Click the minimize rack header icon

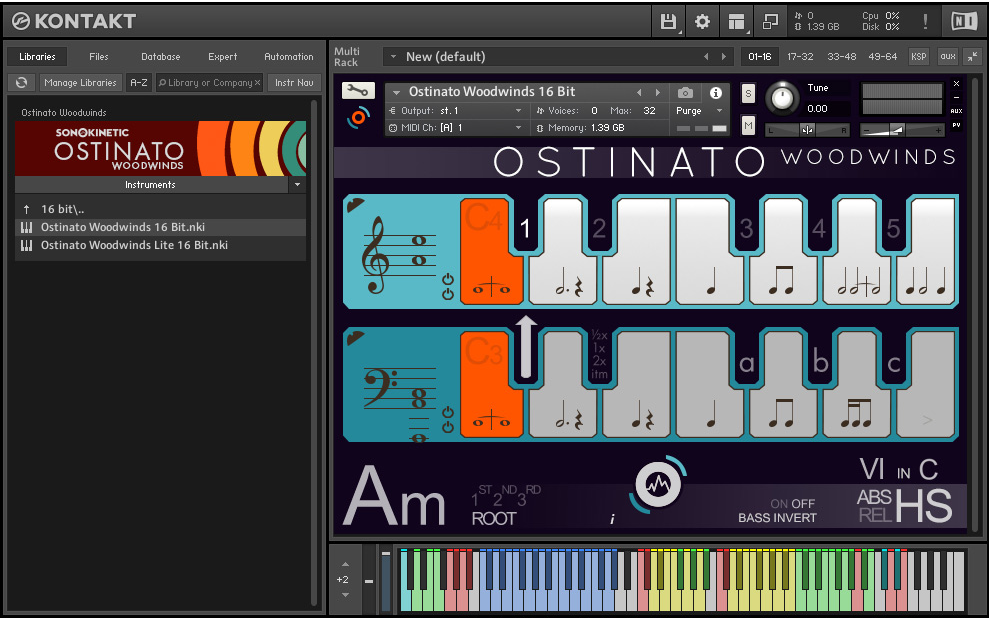pos(973,57)
